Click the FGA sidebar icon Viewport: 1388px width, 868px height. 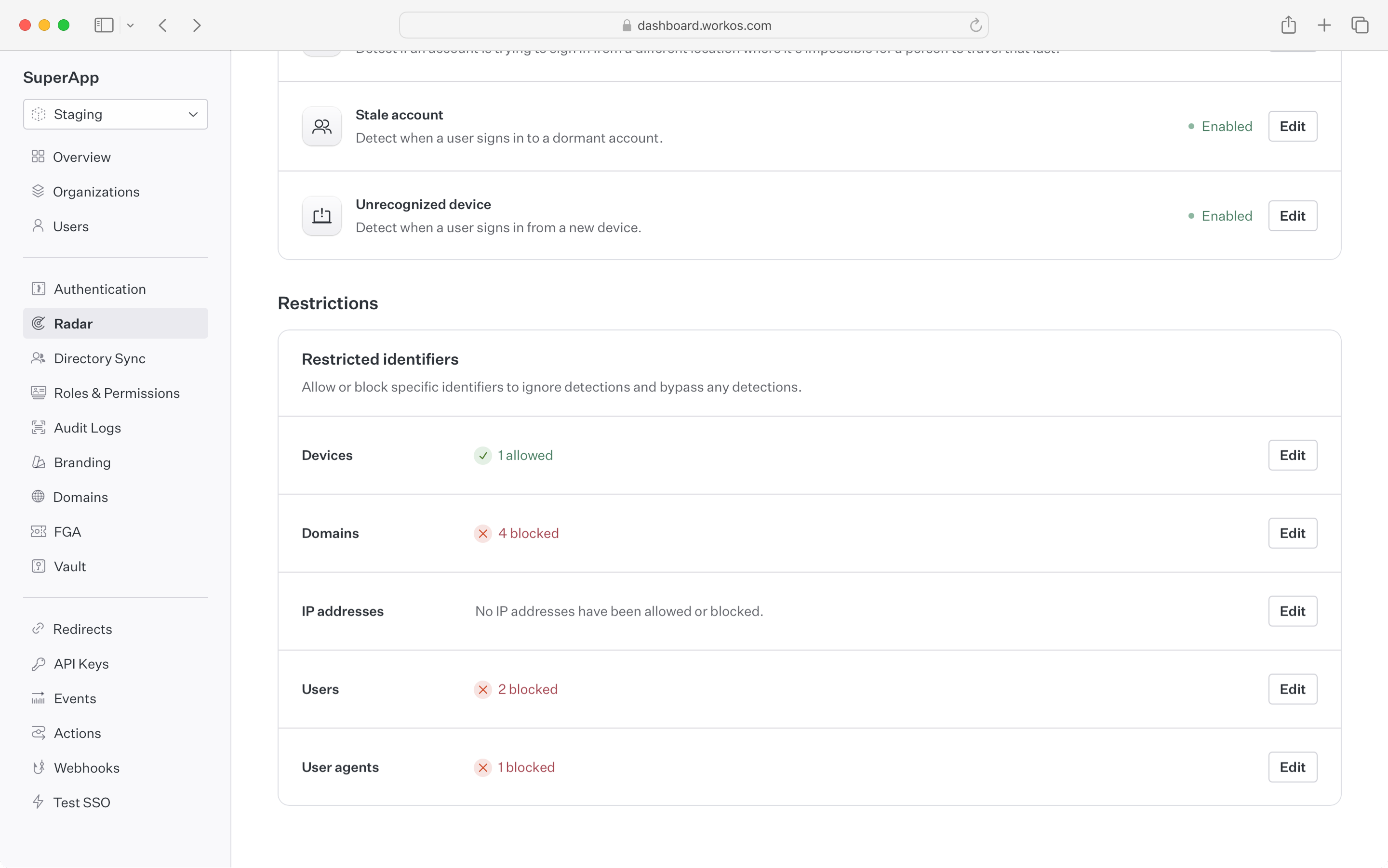click(39, 532)
